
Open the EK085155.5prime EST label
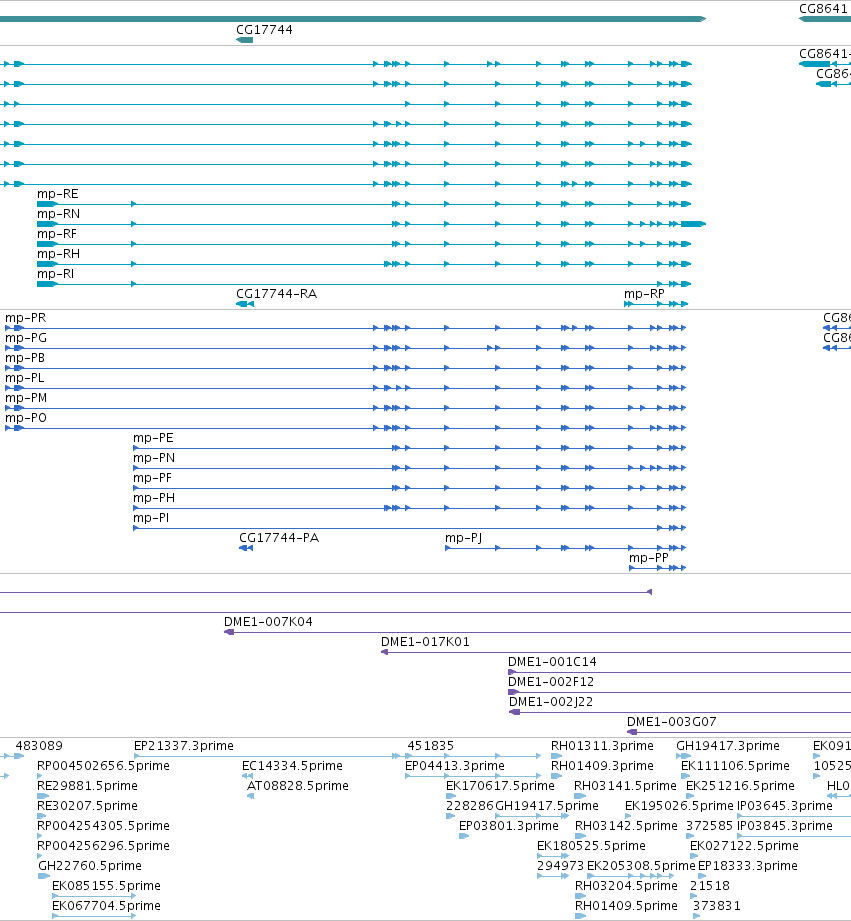tap(106, 885)
